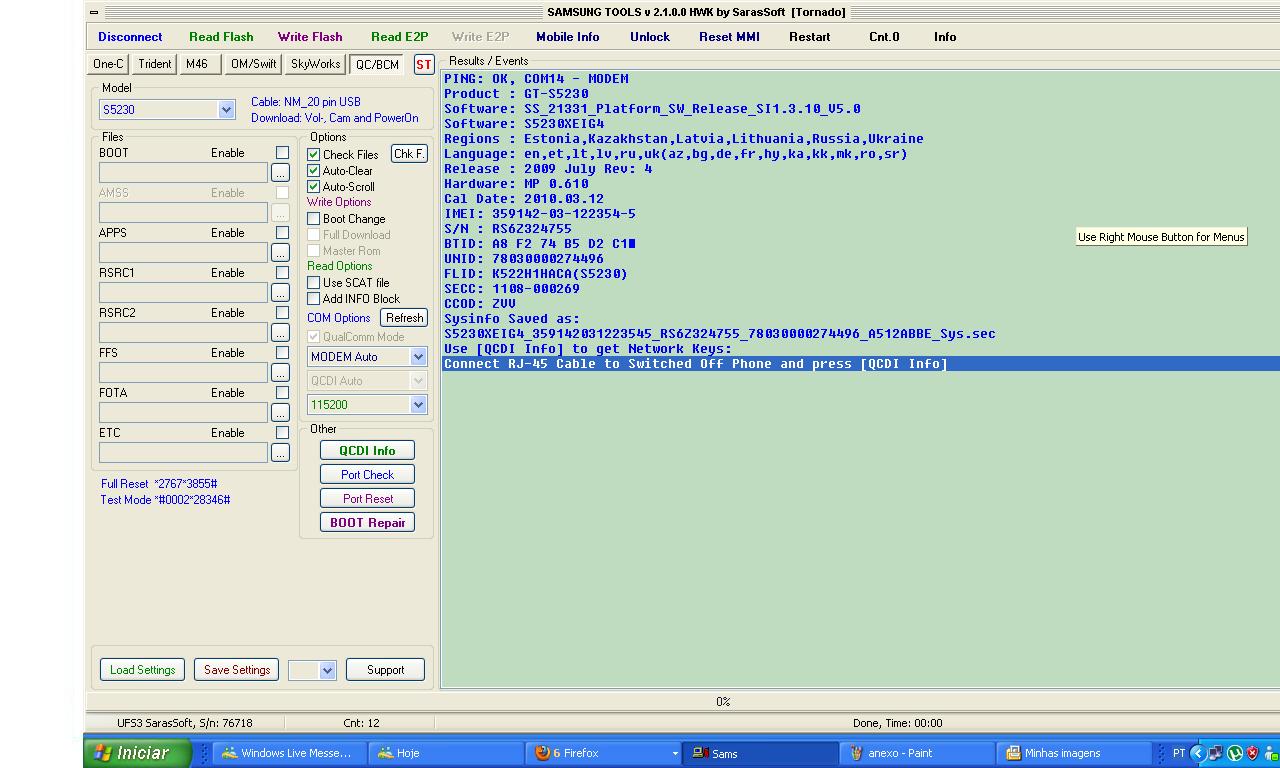Click Read Flash in the toolbar
The width and height of the screenshot is (1280, 768).
coord(221,37)
